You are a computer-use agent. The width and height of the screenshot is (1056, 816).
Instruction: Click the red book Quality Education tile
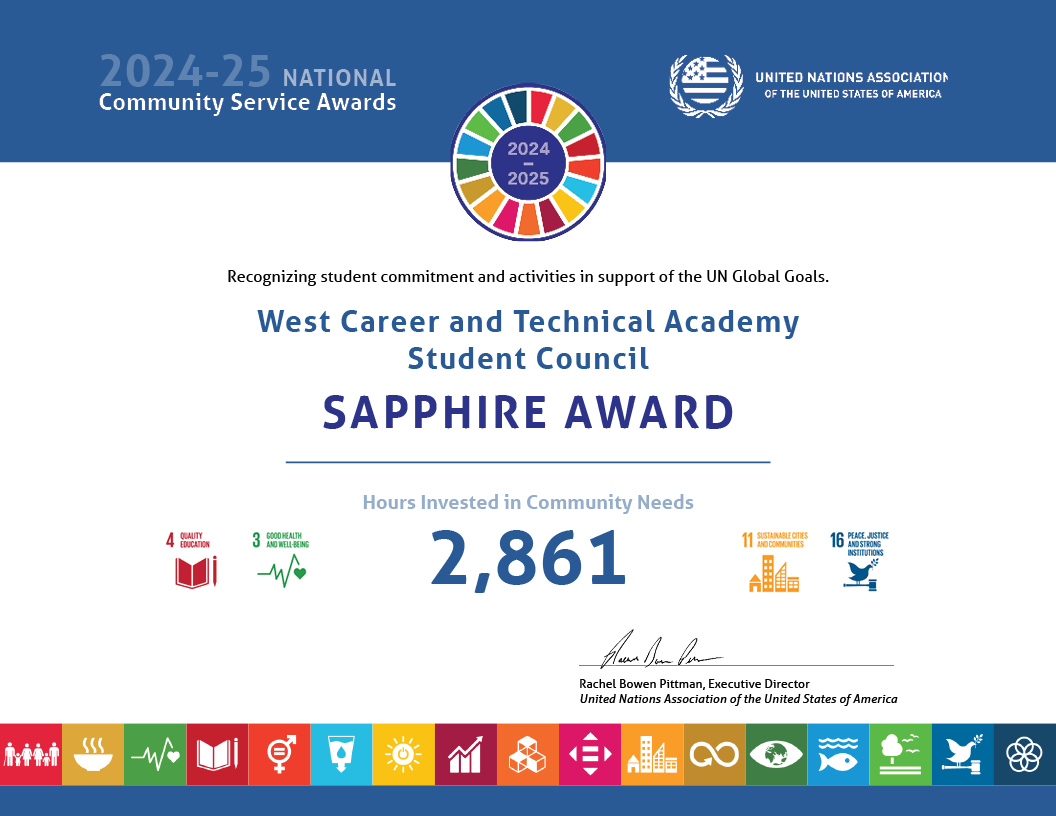point(218,754)
